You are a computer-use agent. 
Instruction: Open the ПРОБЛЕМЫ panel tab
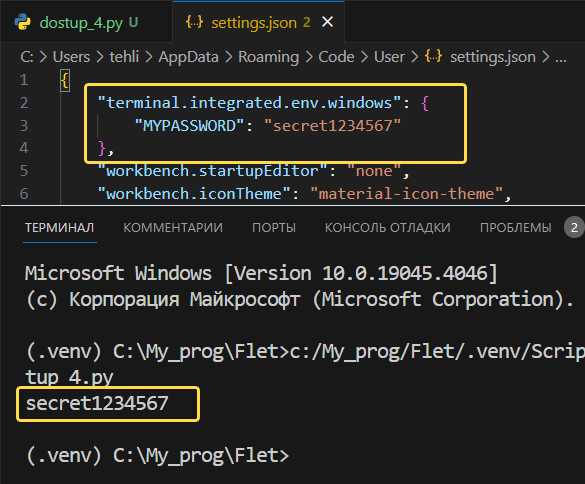(x=516, y=227)
